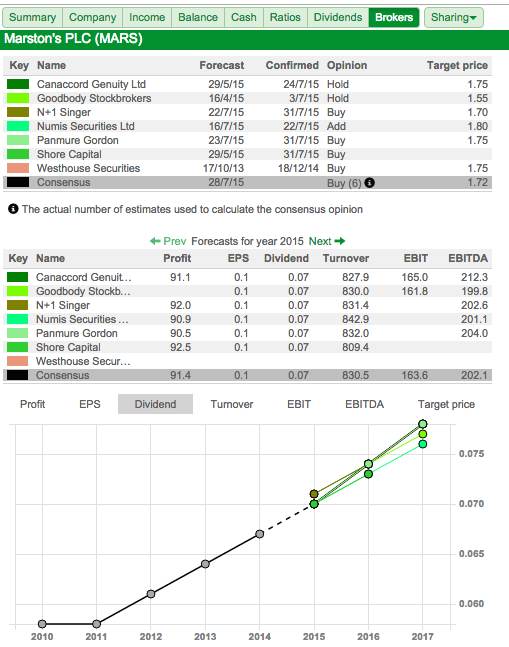Click 'Westhouse Securities' broker name
The image size is (509, 647).
[x=89, y=168]
